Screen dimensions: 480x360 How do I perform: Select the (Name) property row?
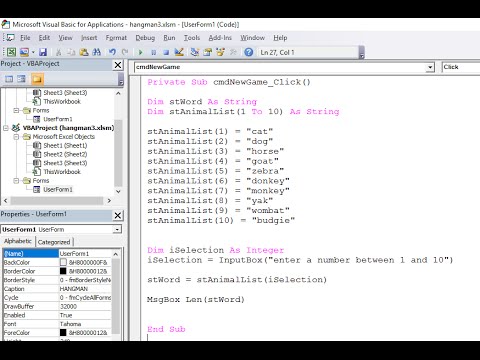[57, 254]
